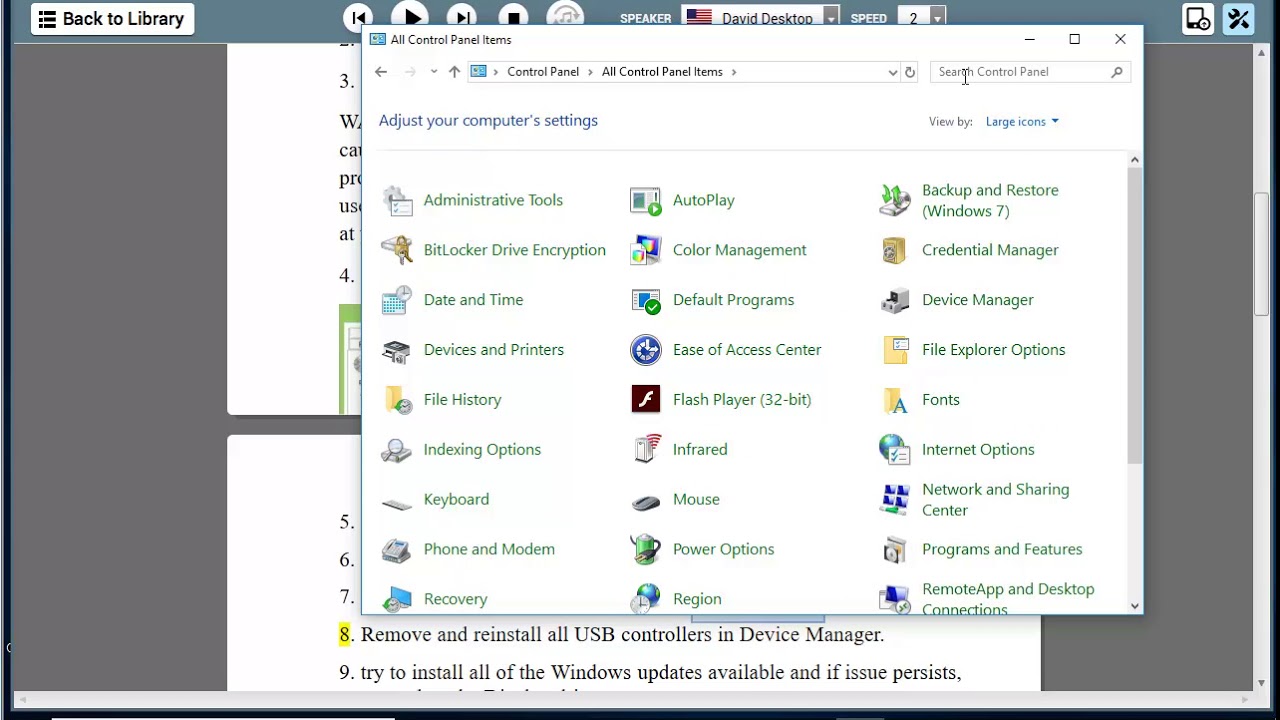Click the audio/music icon in reader toolbar
This screenshot has height=720, width=1280.
tap(565, 18)
